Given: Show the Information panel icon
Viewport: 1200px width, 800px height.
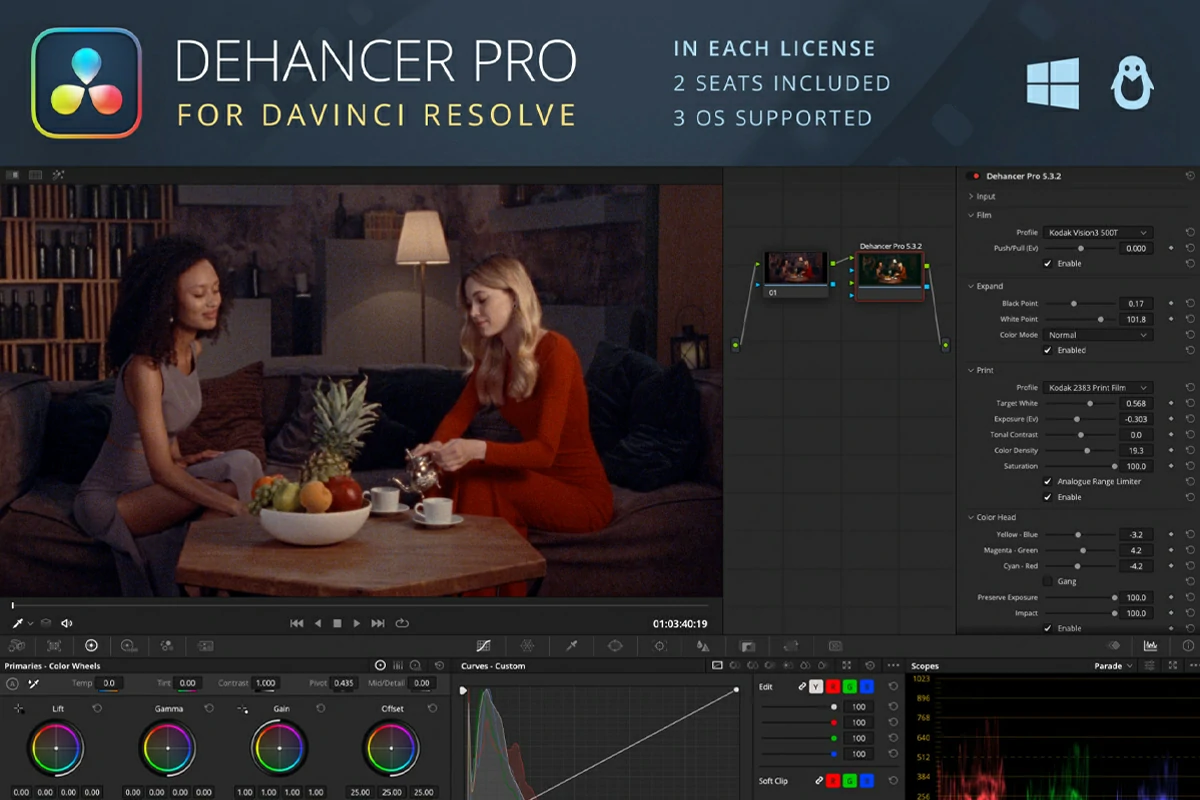Looking at the screenshot, I should (1188, 646).
